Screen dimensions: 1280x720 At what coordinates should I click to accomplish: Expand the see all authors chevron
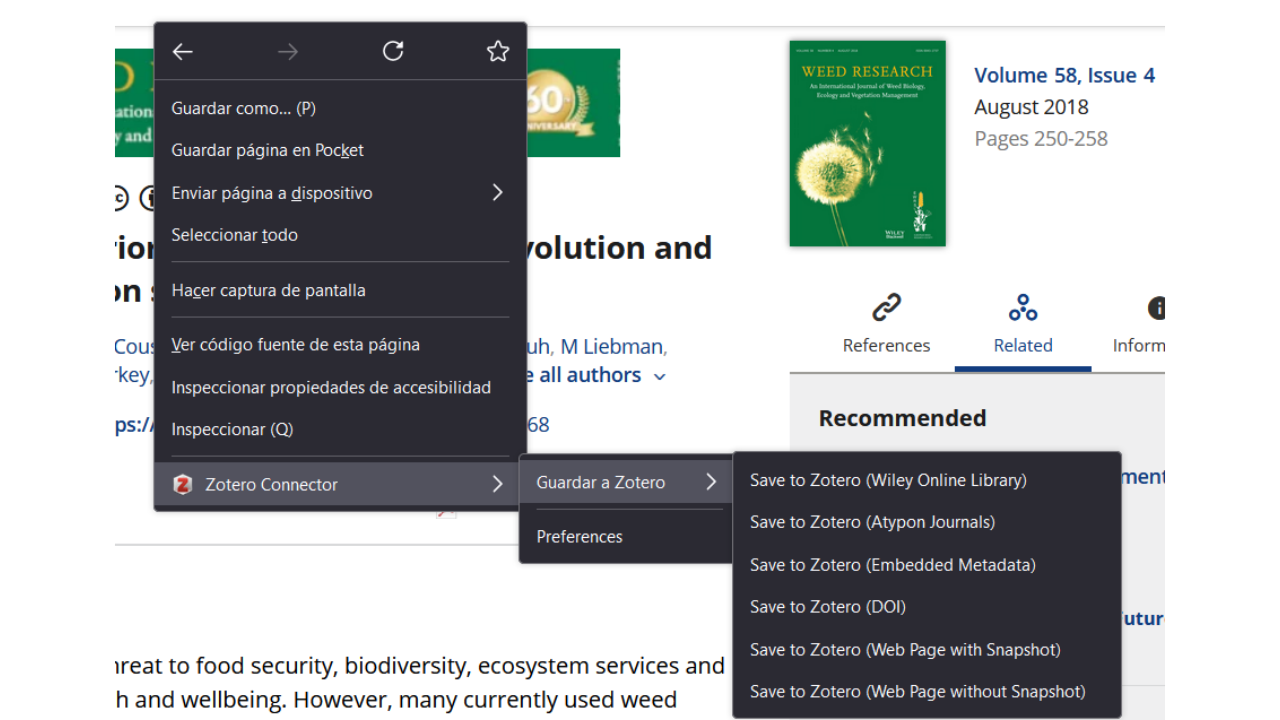660,377
